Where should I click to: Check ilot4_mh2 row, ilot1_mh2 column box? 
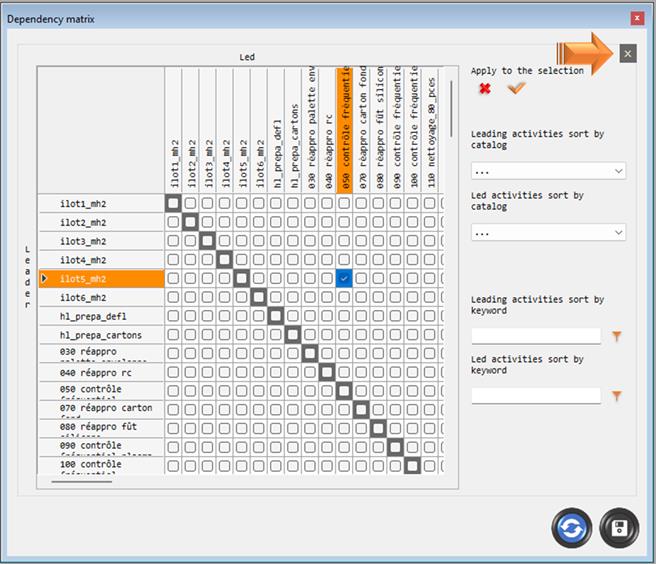click(173, 260)
